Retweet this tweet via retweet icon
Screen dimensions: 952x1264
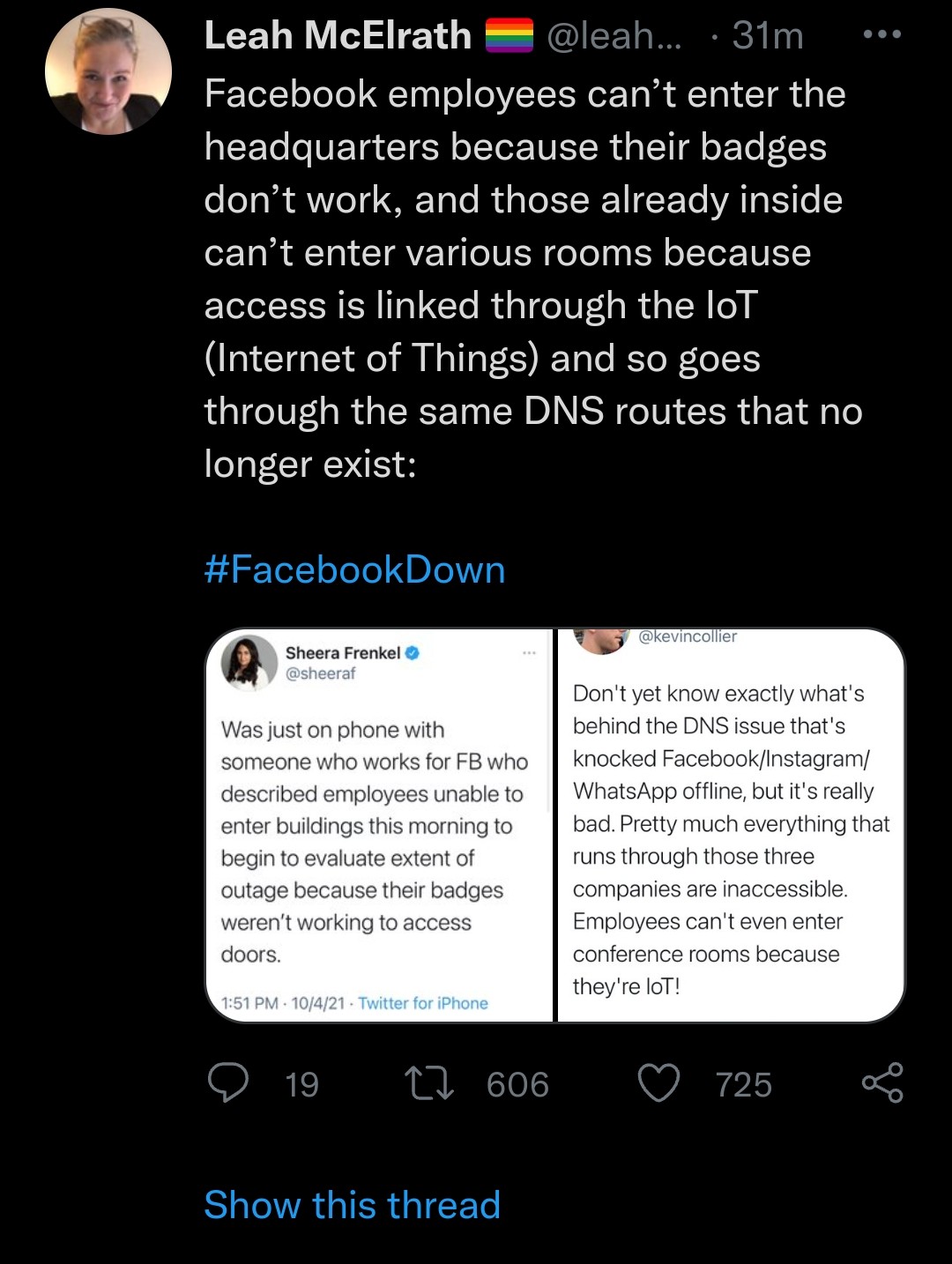428,1083
